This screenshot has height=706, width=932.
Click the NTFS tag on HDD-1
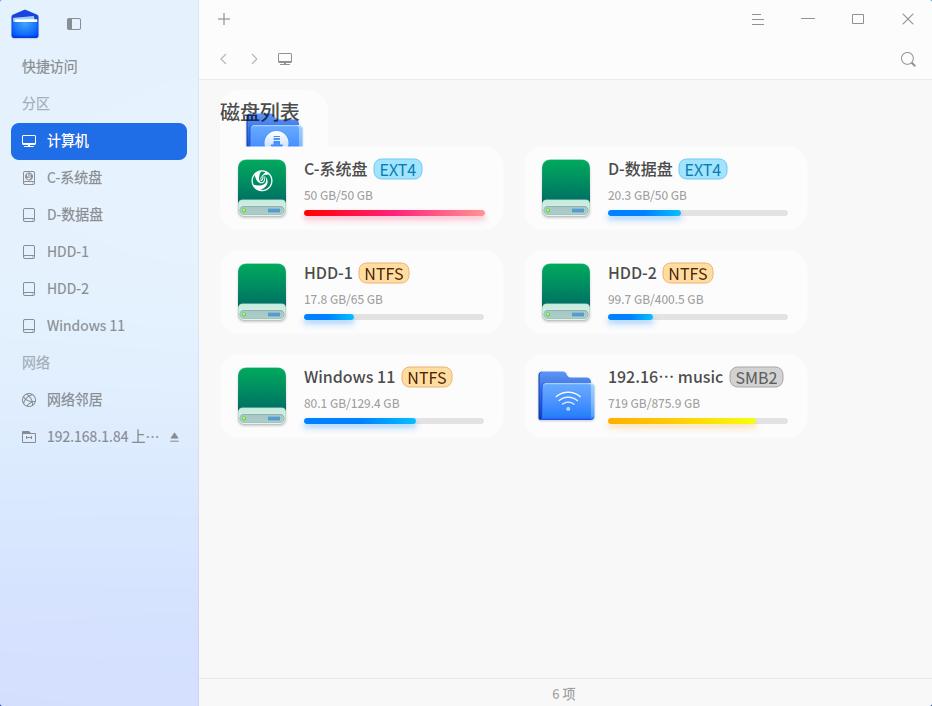click(384, 274)
